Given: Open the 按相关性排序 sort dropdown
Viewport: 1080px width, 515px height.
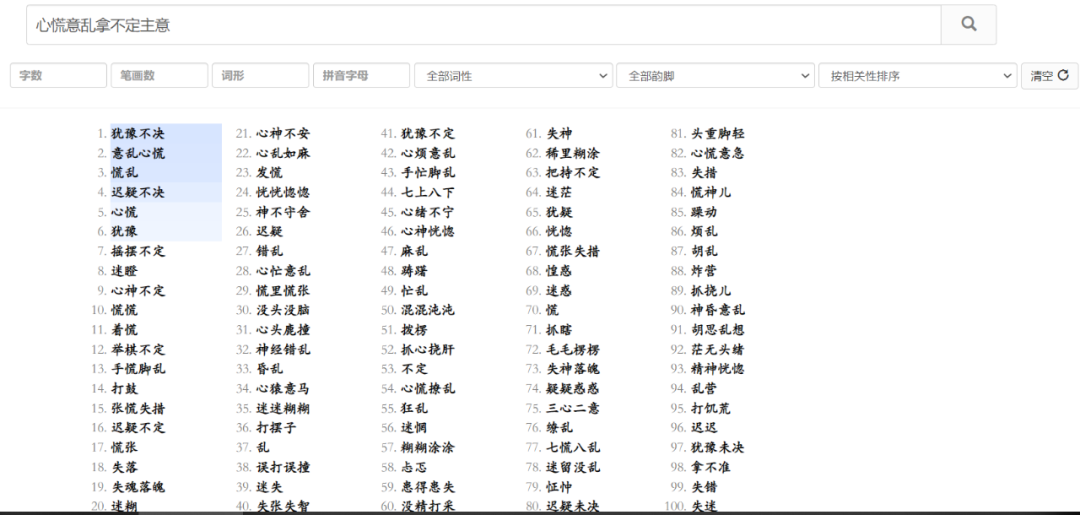Looking at the screenshot, I should (917, 76).
